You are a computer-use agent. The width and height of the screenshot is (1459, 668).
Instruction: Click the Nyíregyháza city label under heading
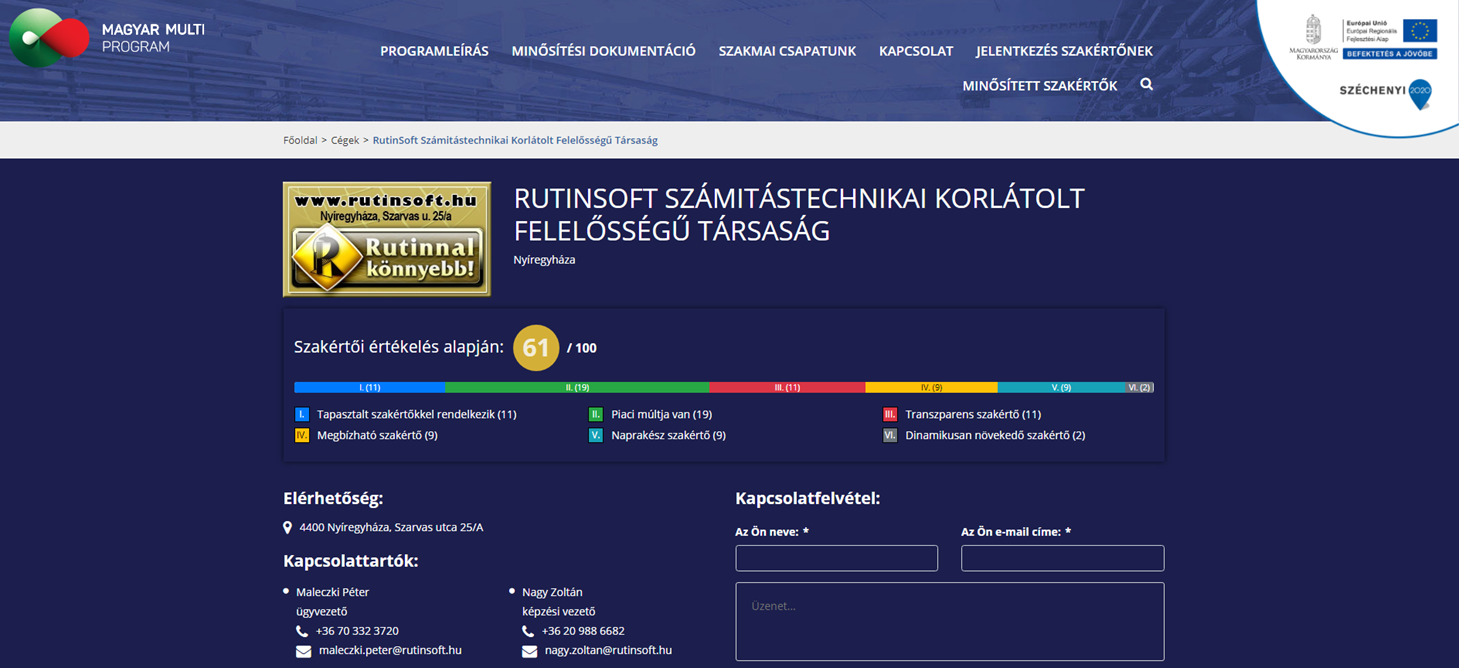click(x=544, y=260)
